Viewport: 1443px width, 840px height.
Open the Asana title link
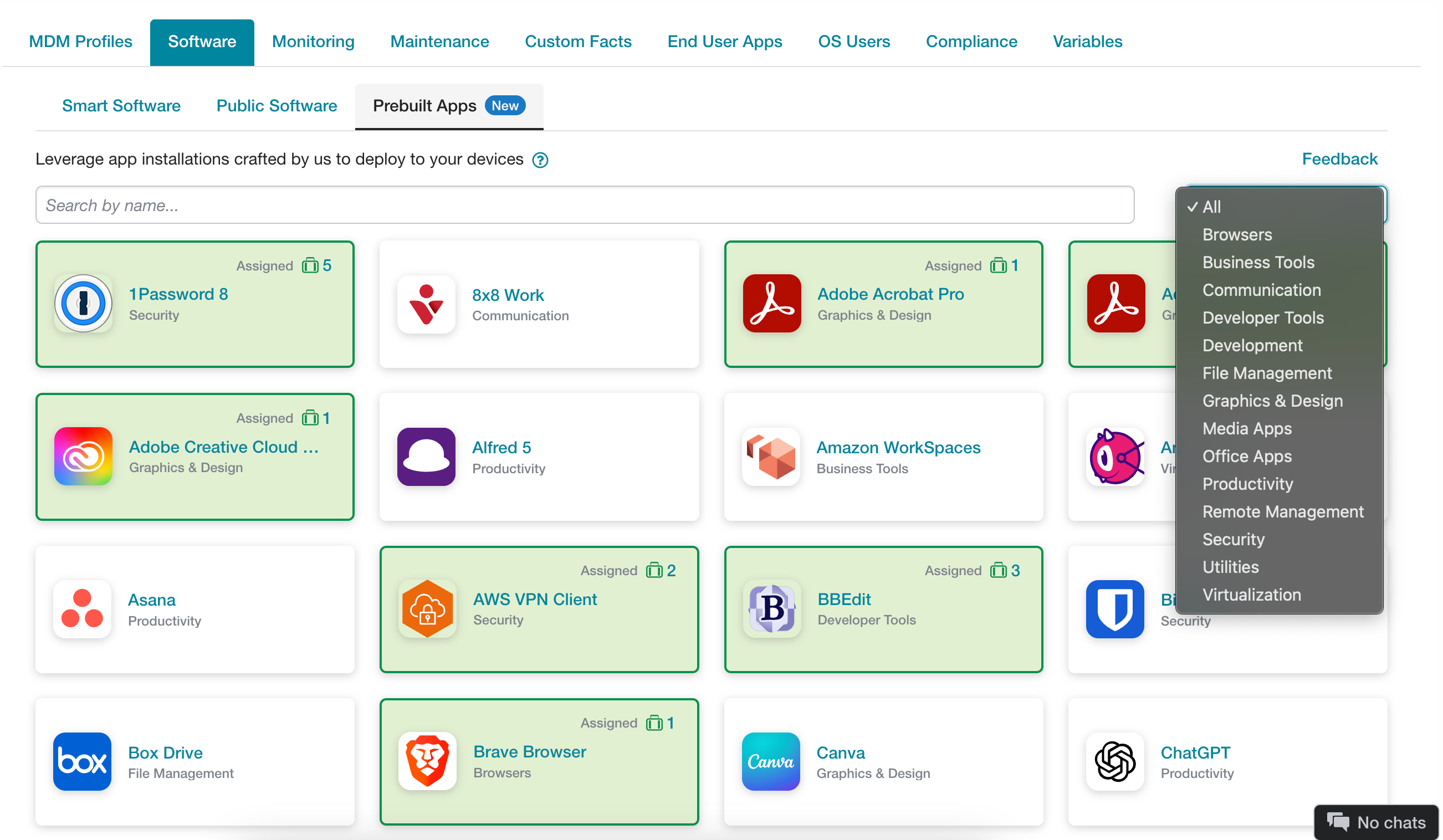click(151, 600)
